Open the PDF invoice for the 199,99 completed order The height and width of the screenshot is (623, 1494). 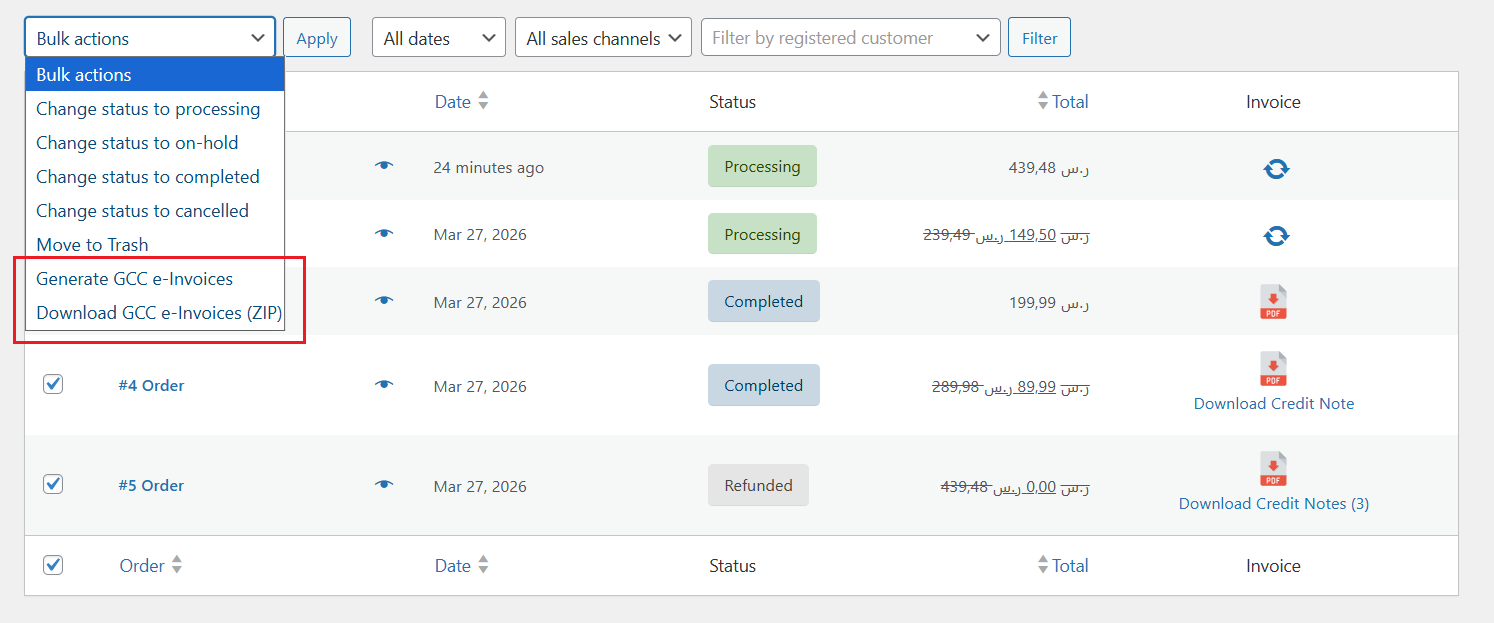[1273, 301]
